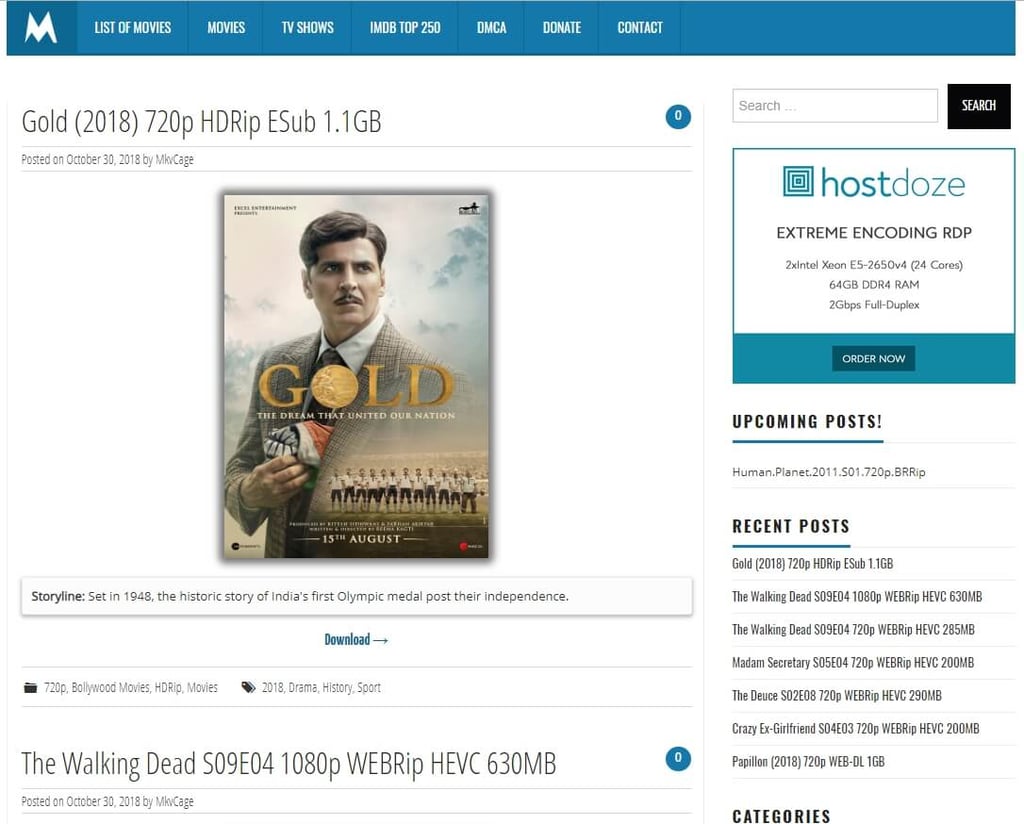Open recent post Papillon (2018) 720p WEB-DL
Viewport: 1024px width, 824px height.
click(808, 761)
